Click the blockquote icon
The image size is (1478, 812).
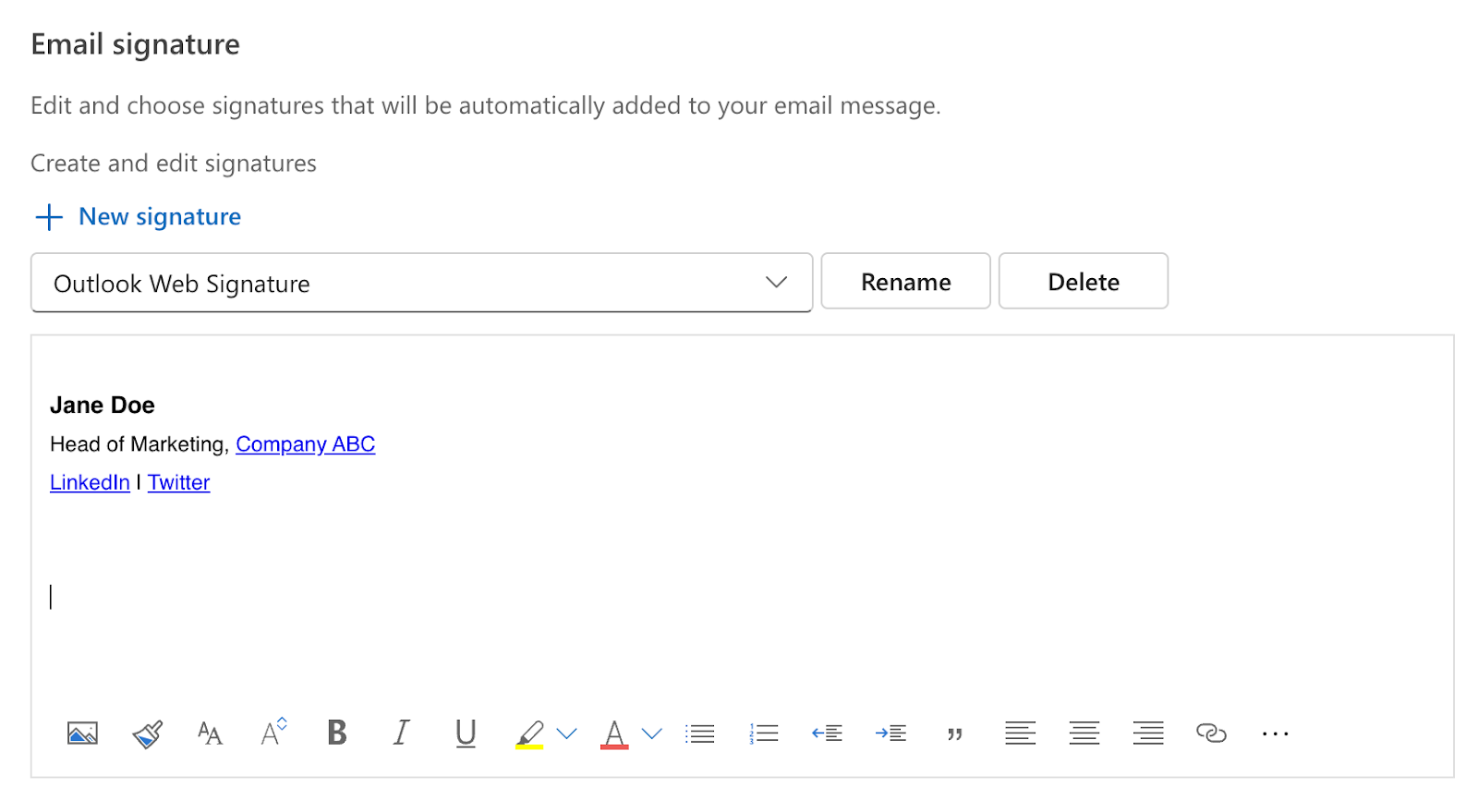955,733
